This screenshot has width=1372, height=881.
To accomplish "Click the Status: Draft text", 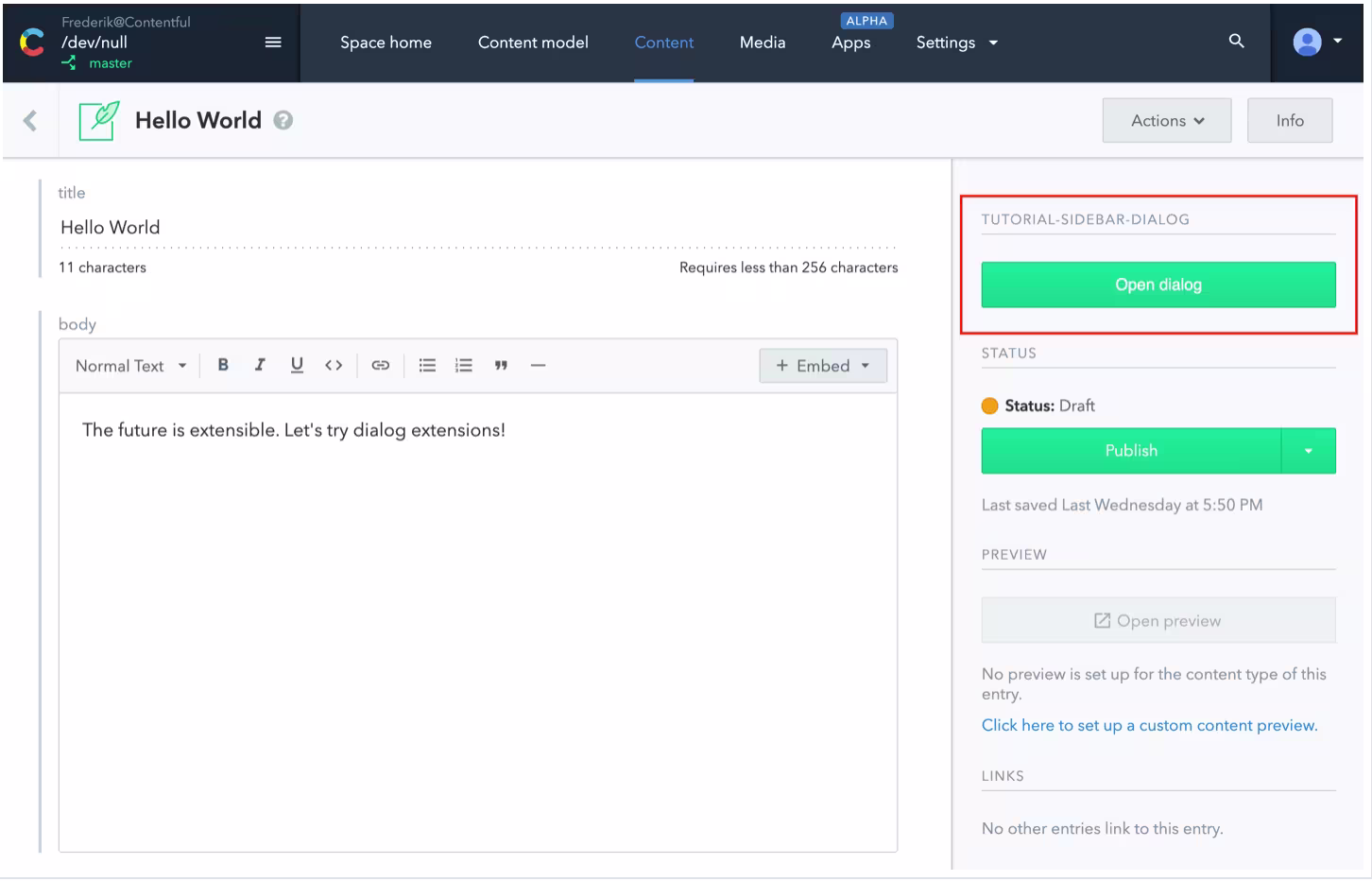I will [x=1050, y=406].
